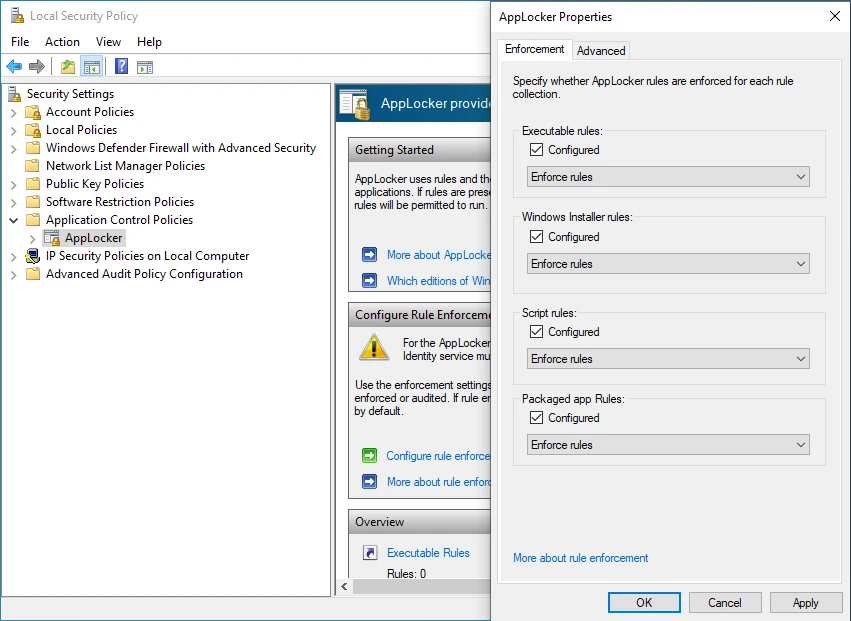The height and width of the screenshot is (621, 851).
Task: Click OK in AppLocker Properties
Action: click(644, 603)
